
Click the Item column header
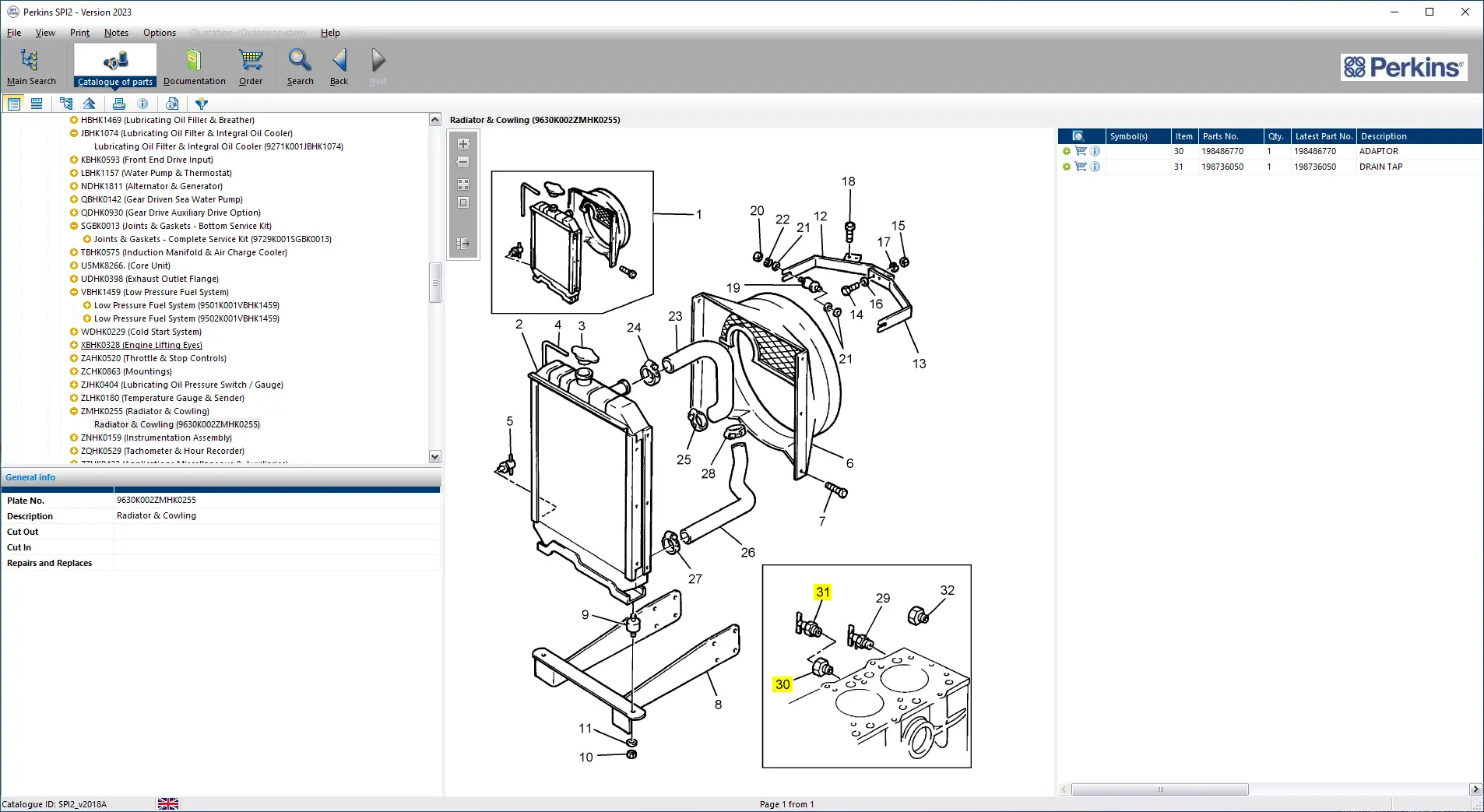[1184, 136]
